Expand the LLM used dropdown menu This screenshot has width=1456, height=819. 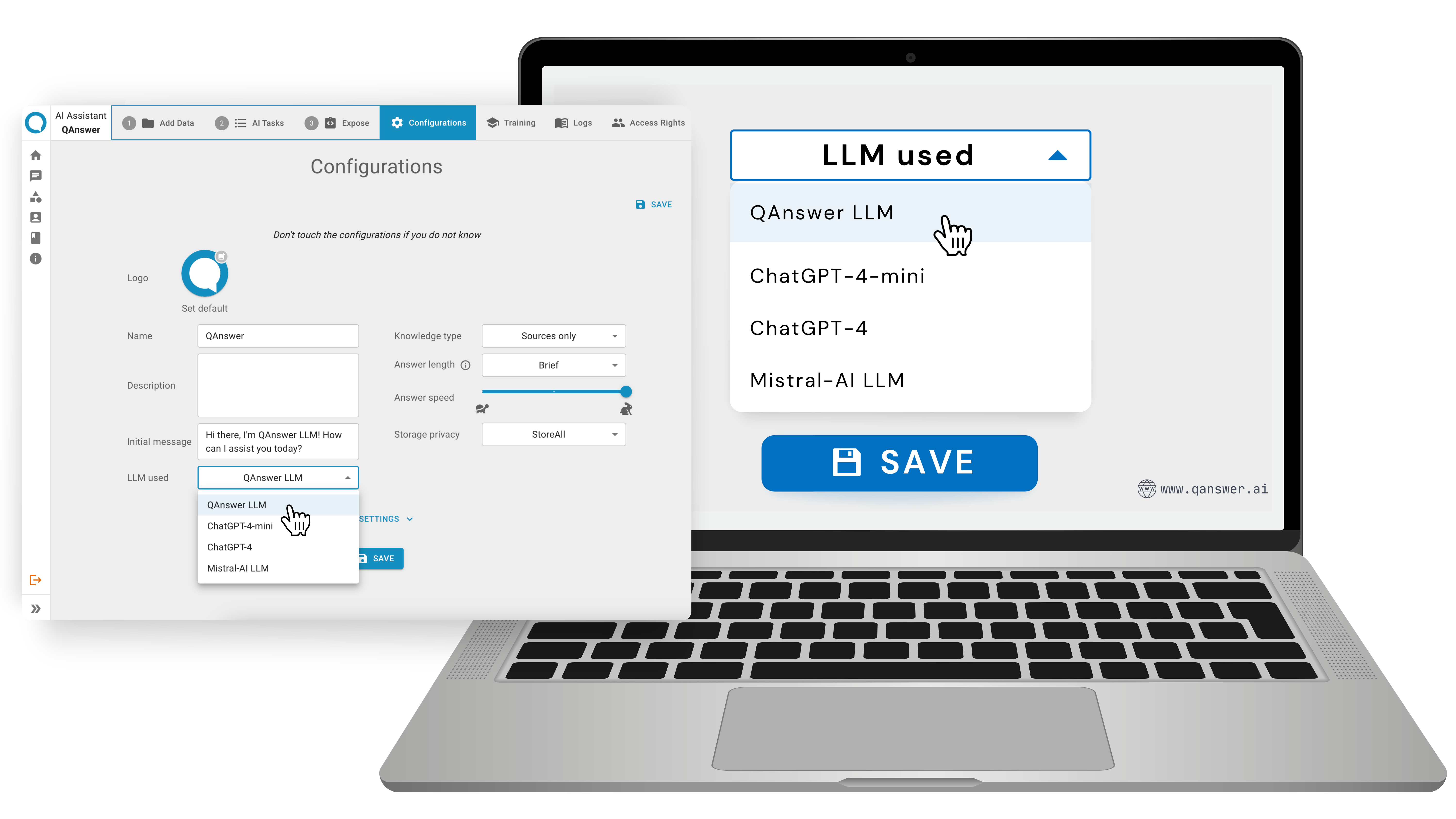[278, 477]
